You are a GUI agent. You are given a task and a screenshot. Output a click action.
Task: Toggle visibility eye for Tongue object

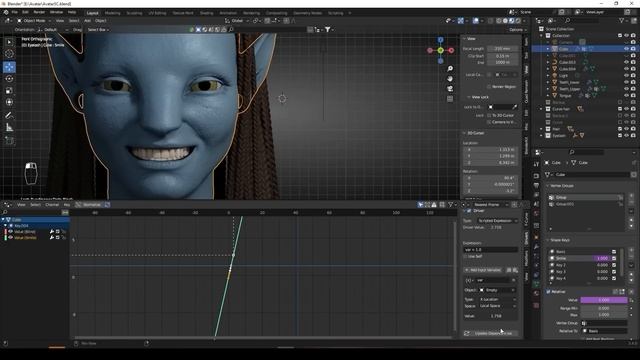[626, 96]
